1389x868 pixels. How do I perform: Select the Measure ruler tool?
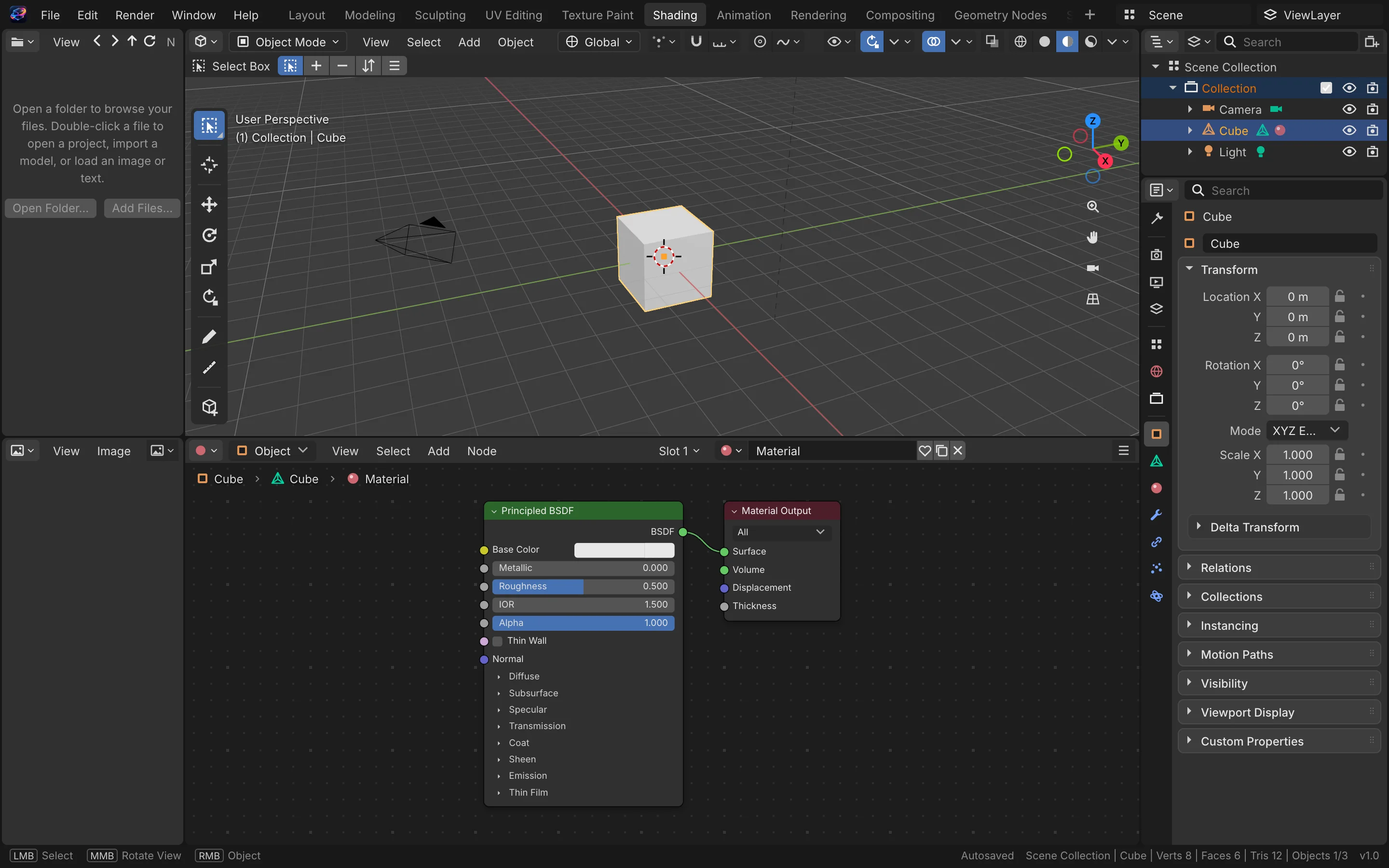[209, 367]
